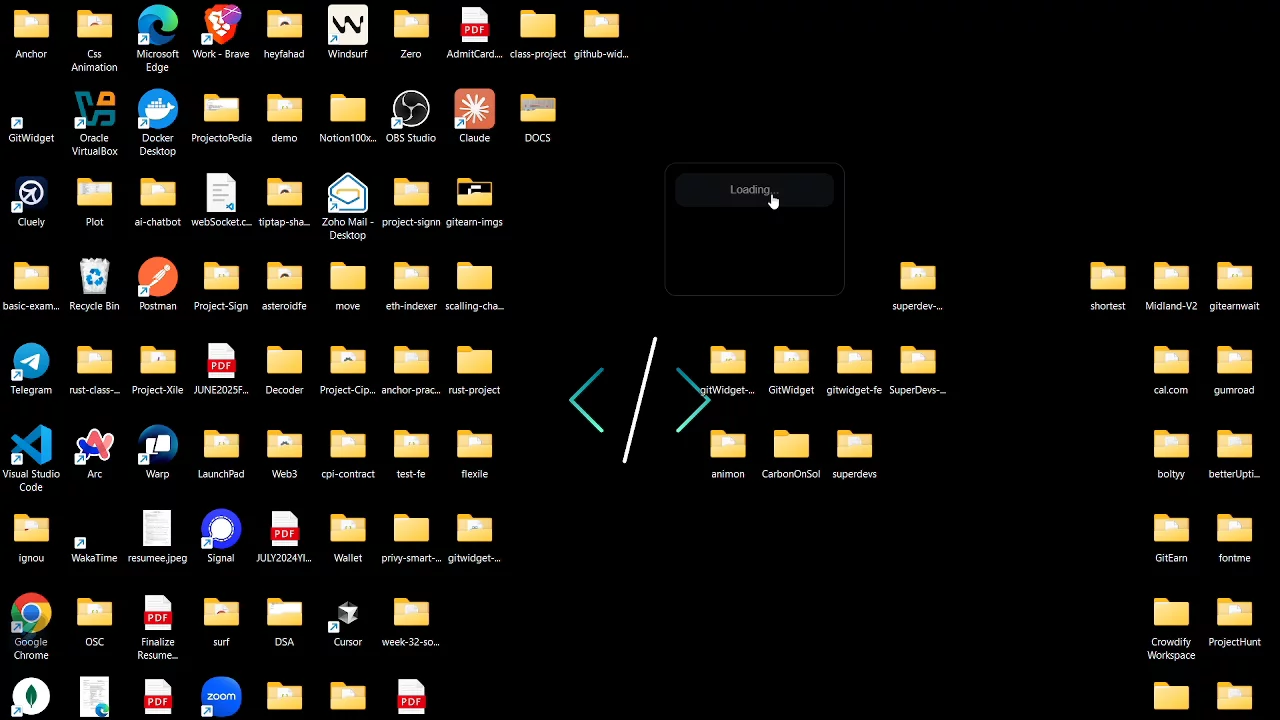Open the github-wid... folder
Screen dimensions: 1280x720
(x=601, y=26)
